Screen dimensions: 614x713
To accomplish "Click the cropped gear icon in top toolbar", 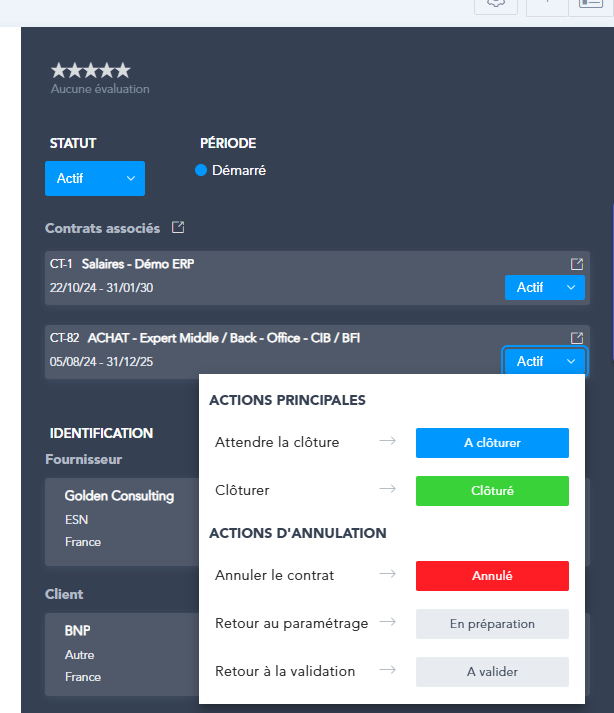I will click(x=496, y=5).
